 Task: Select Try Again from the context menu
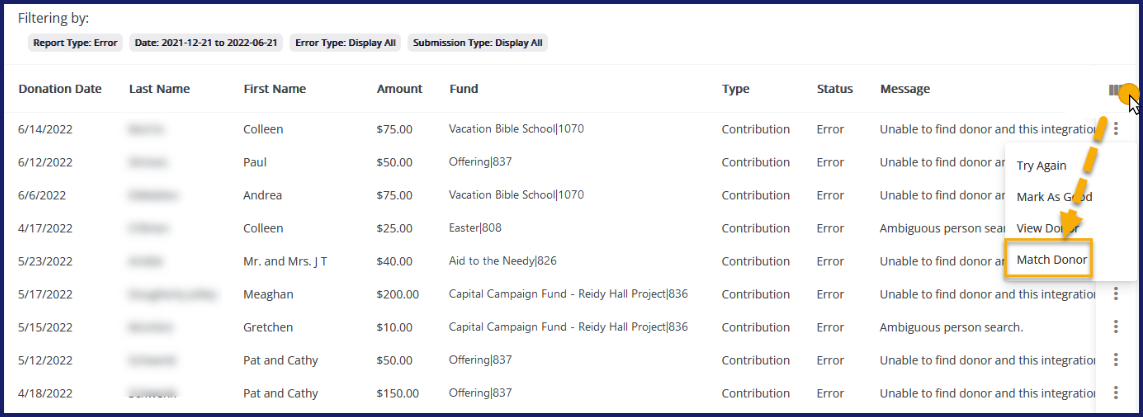tap(1041, 166)
